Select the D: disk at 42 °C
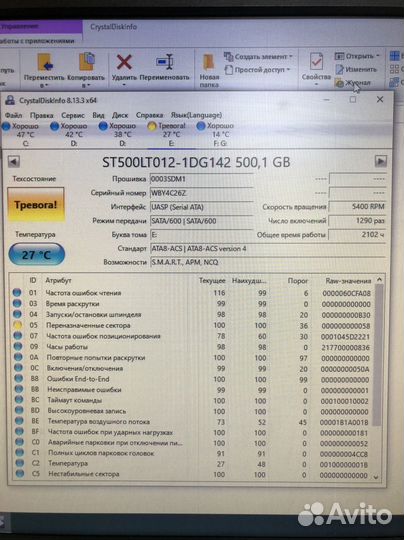Image resolution: width=404 pixels, height=540 pixels. pos(69,134)
